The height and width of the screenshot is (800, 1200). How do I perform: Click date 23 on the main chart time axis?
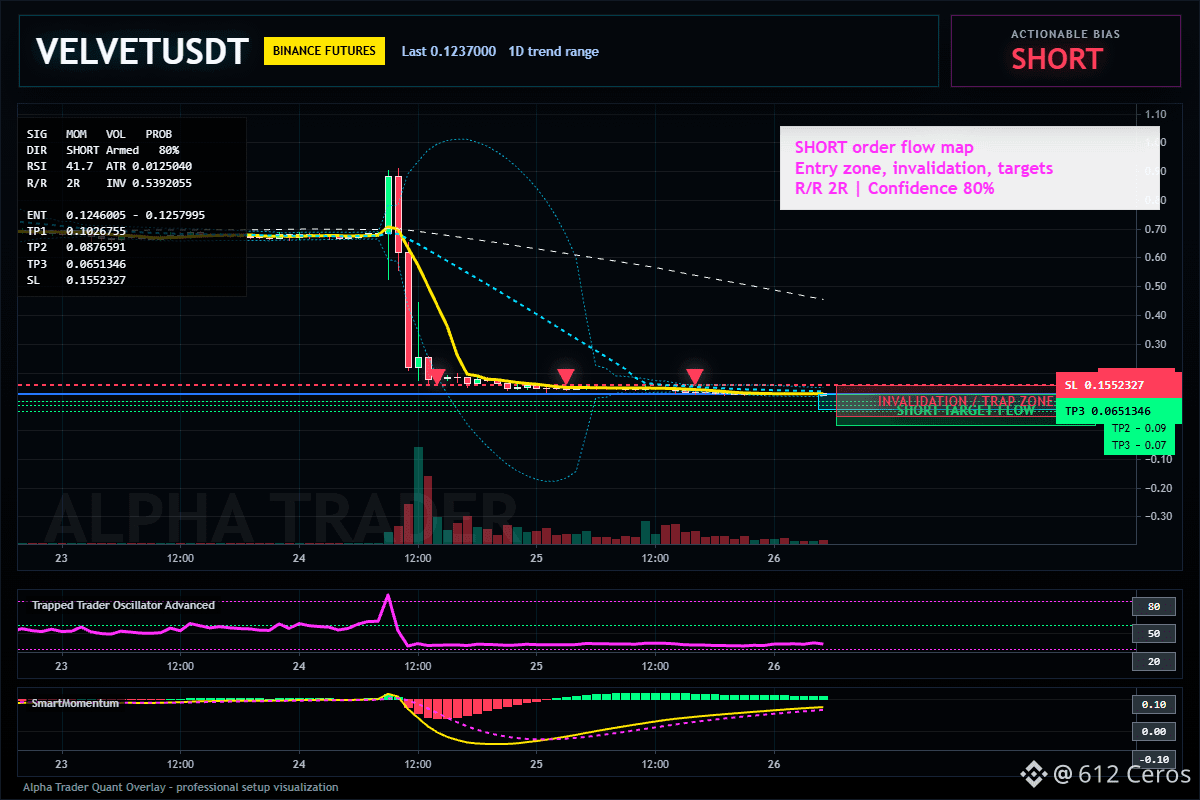click(x=62, y=557)
